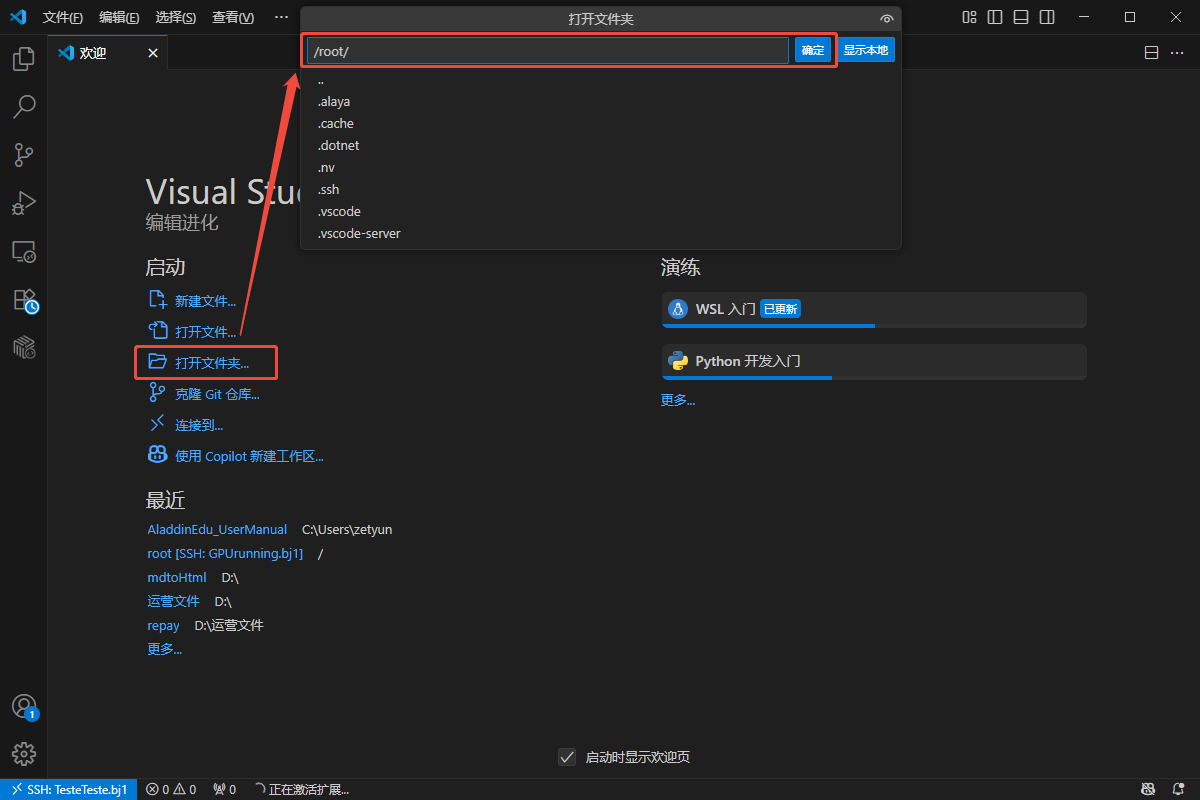Click the errors and warnings status indicator

[170, 790]
